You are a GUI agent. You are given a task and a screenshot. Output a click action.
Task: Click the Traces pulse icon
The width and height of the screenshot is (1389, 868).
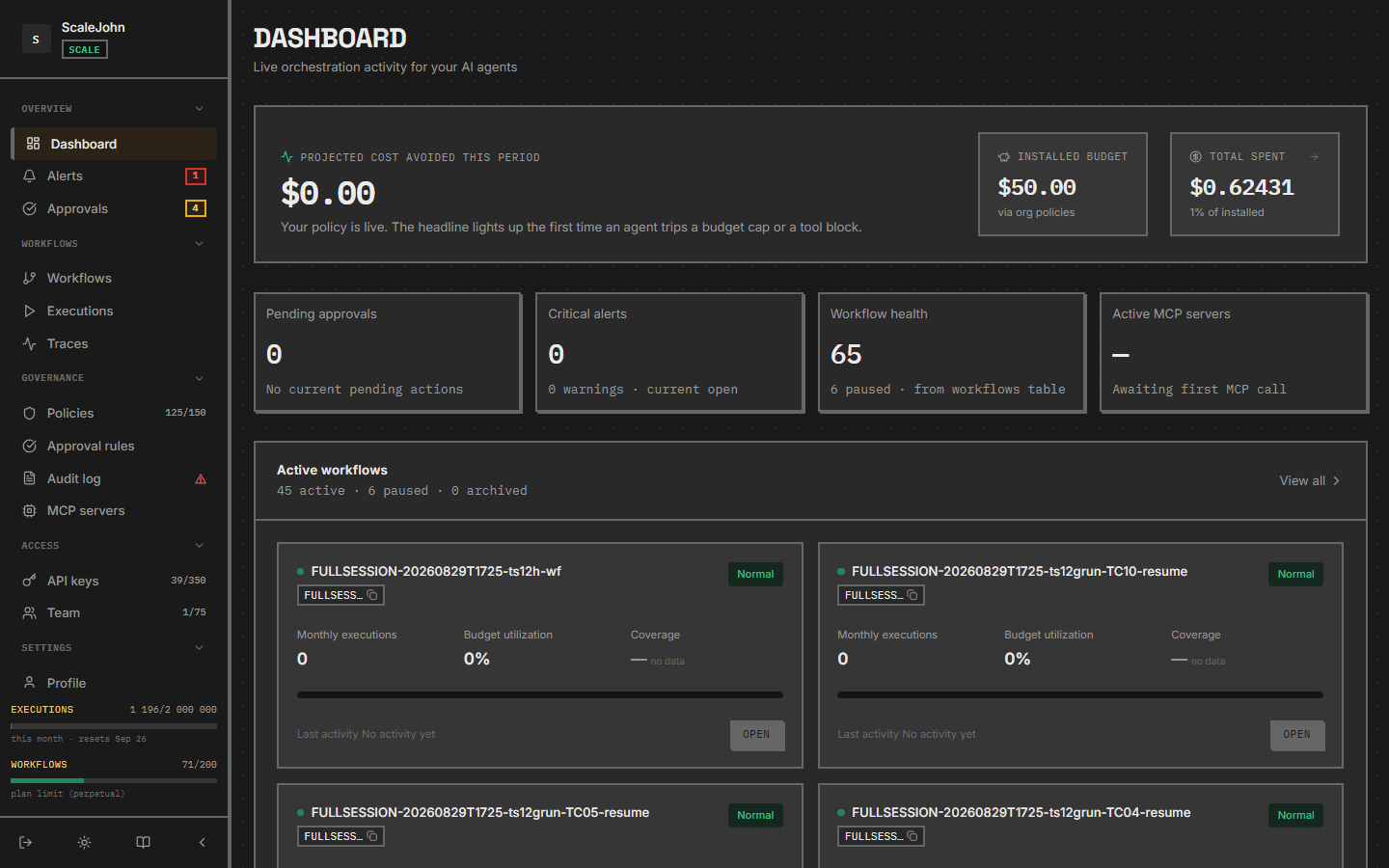[x=30, y=343]
